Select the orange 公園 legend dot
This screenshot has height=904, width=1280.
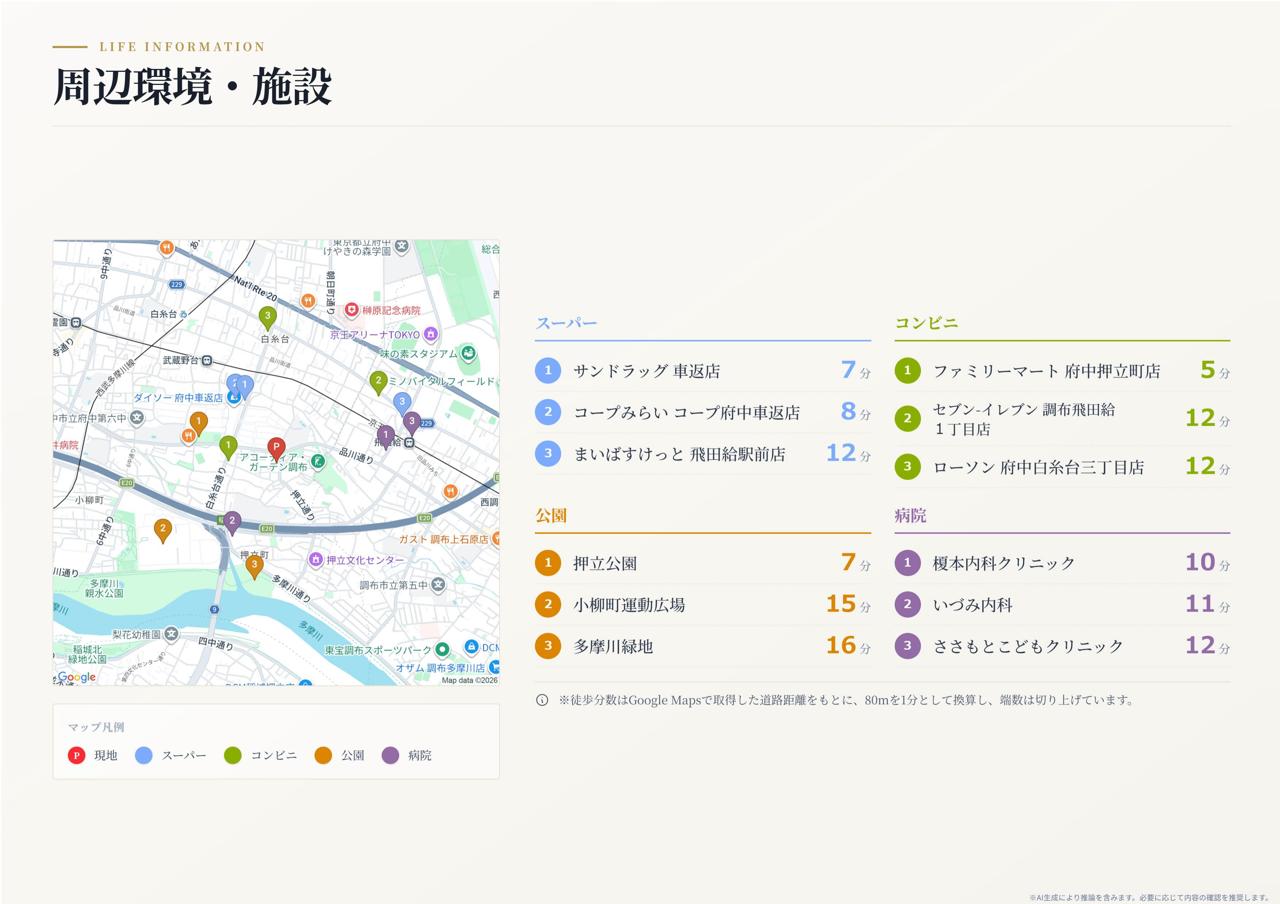[x=323, y=755]
